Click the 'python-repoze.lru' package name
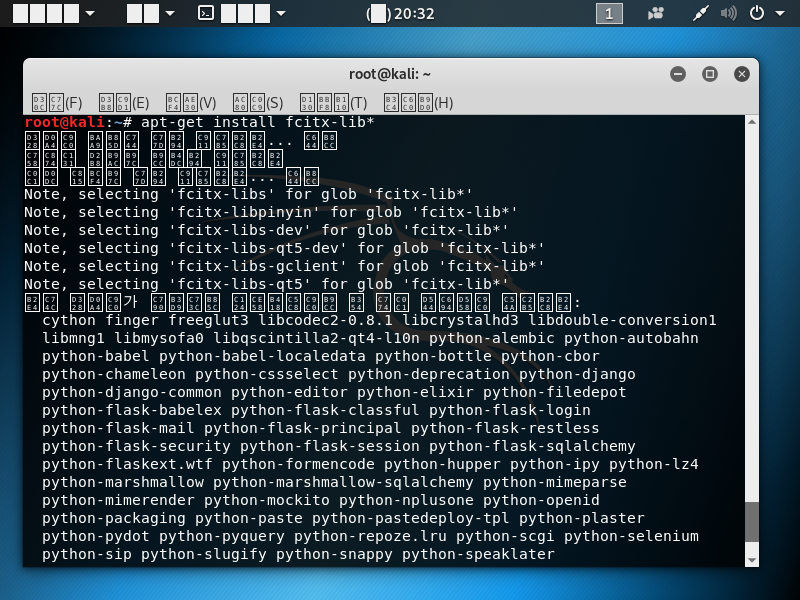This screenshot has width=800, height=600. pos(370,536)
